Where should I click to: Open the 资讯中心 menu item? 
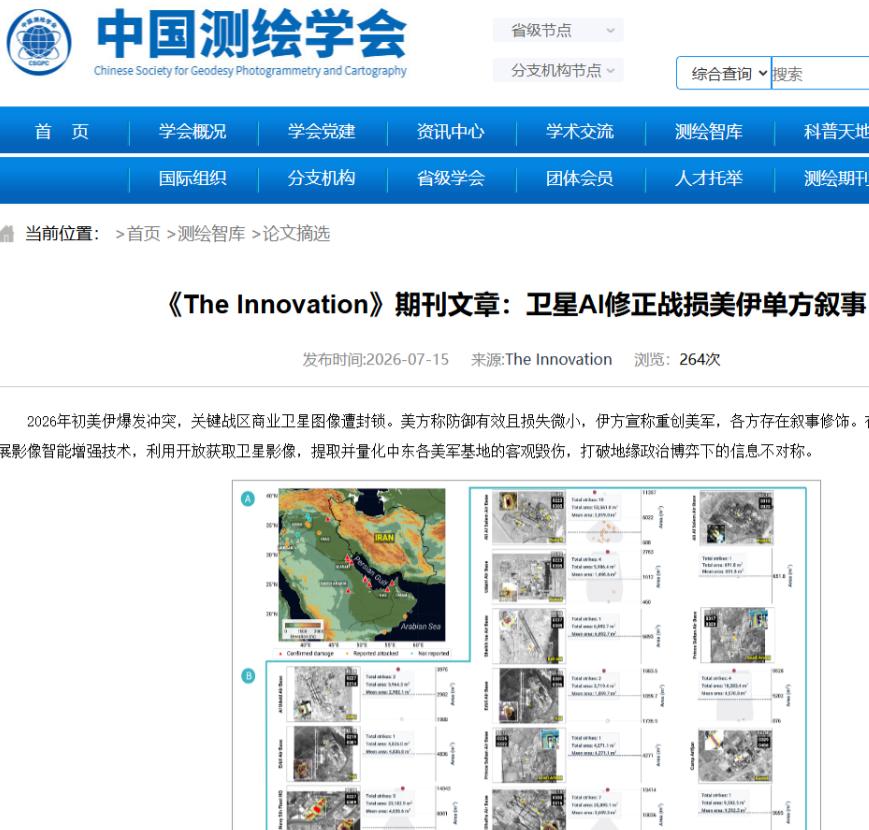451,131
